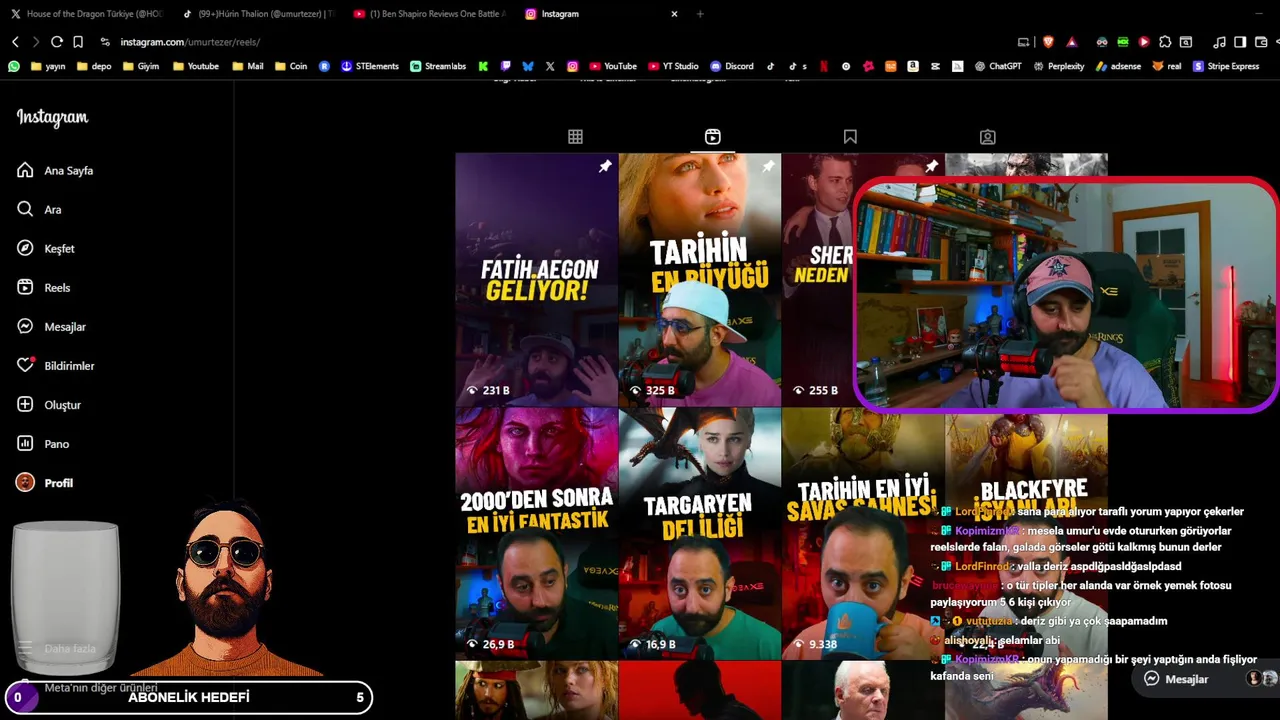The image size is (1280, 720).
Task: Open the Coin bookmarks folder
Action: [291, 66]
